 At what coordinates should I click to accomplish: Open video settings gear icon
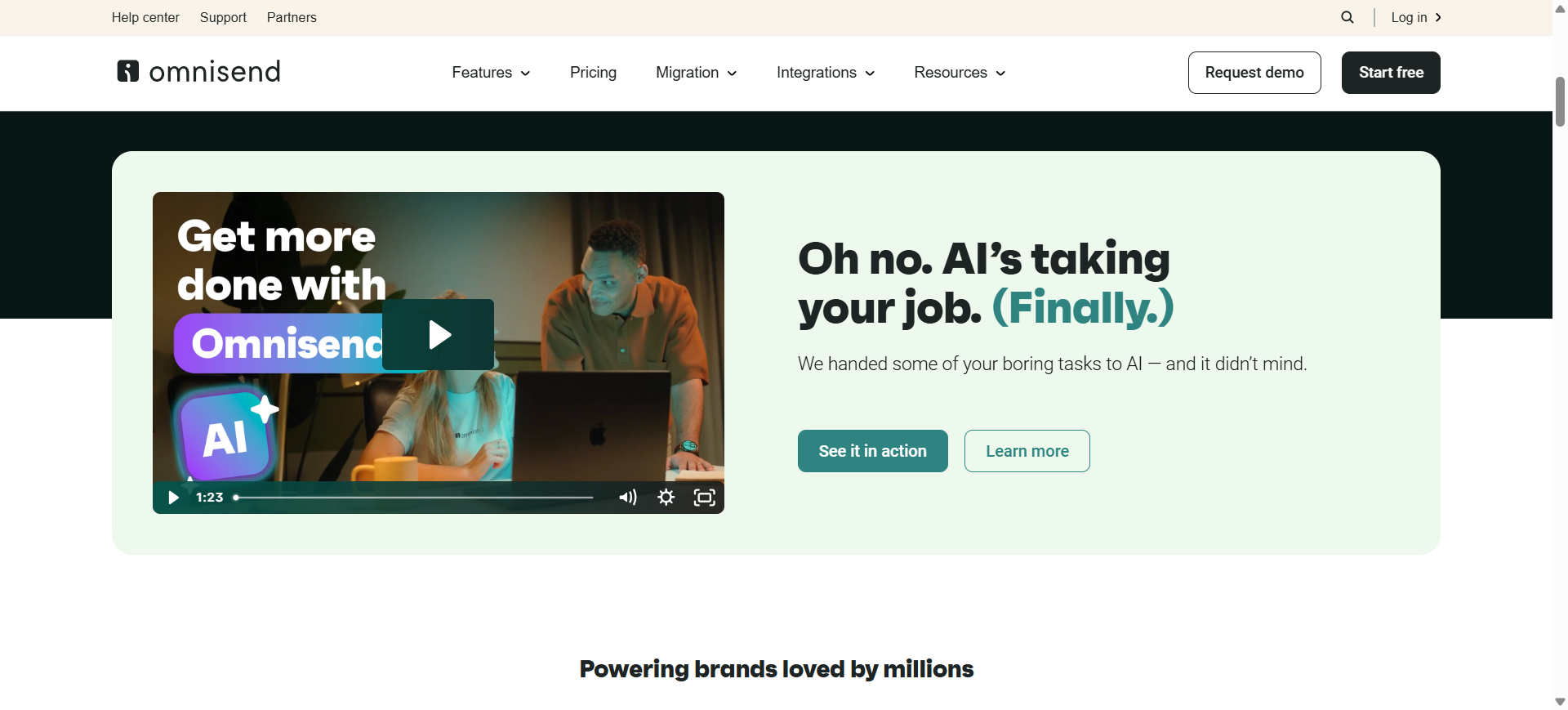tap(666, 498)
